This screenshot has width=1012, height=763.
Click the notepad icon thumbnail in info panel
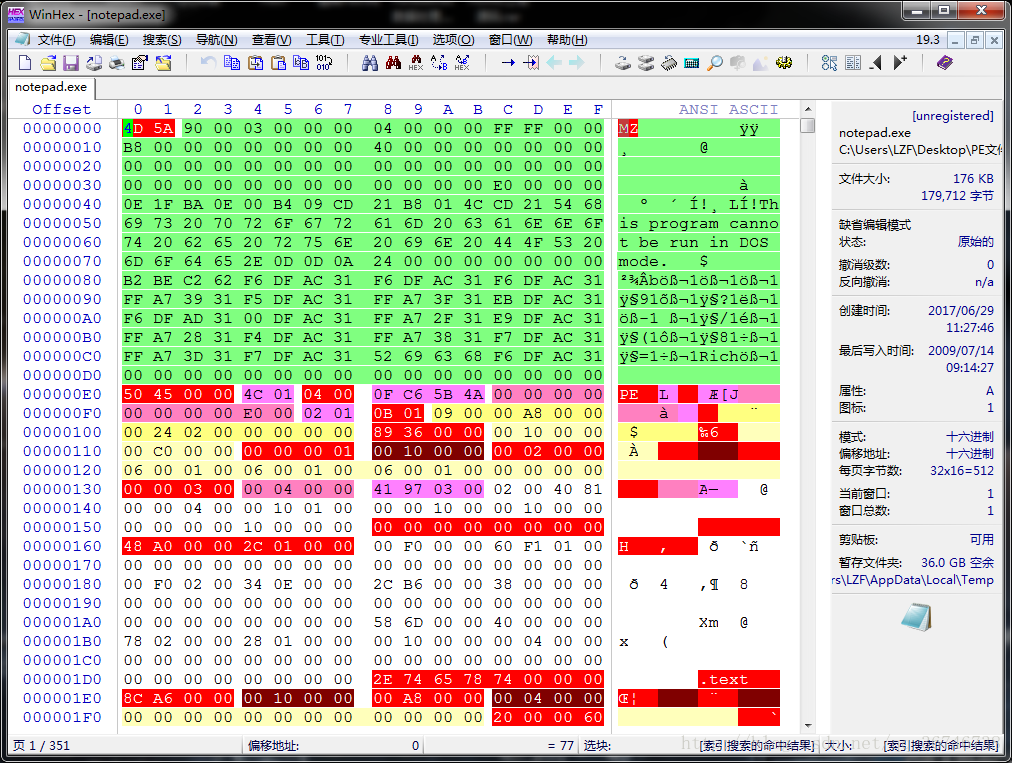coord(916,617)
